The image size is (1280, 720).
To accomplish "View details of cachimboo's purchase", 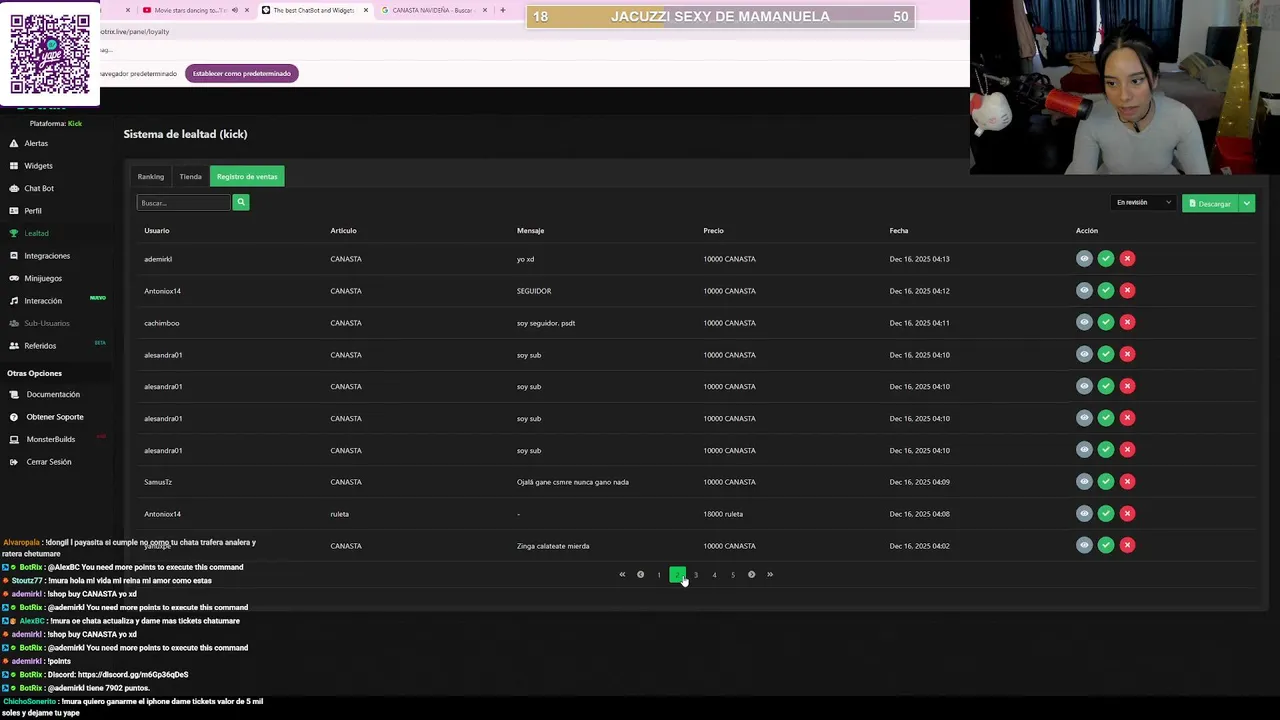I will click(1084, 322).
